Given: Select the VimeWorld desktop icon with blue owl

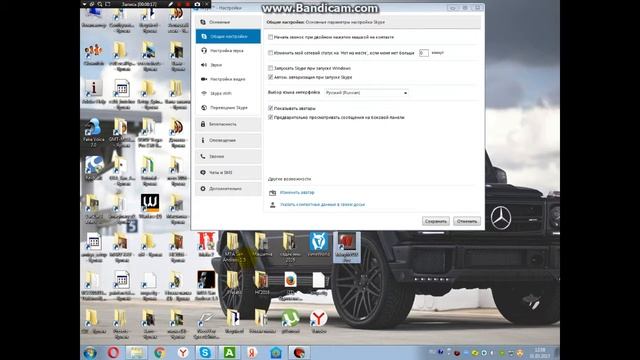Looking at the screenshot, I should point(318,244).
